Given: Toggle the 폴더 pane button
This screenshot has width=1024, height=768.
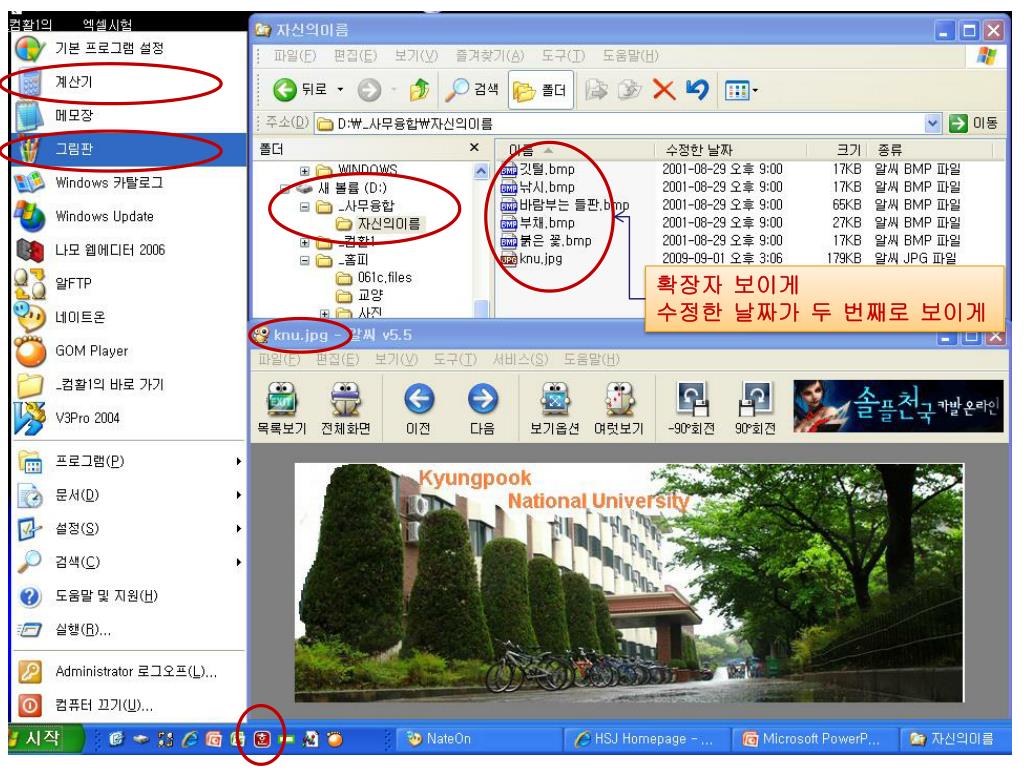Looking at the screenshot, I should tap(540, 89).
